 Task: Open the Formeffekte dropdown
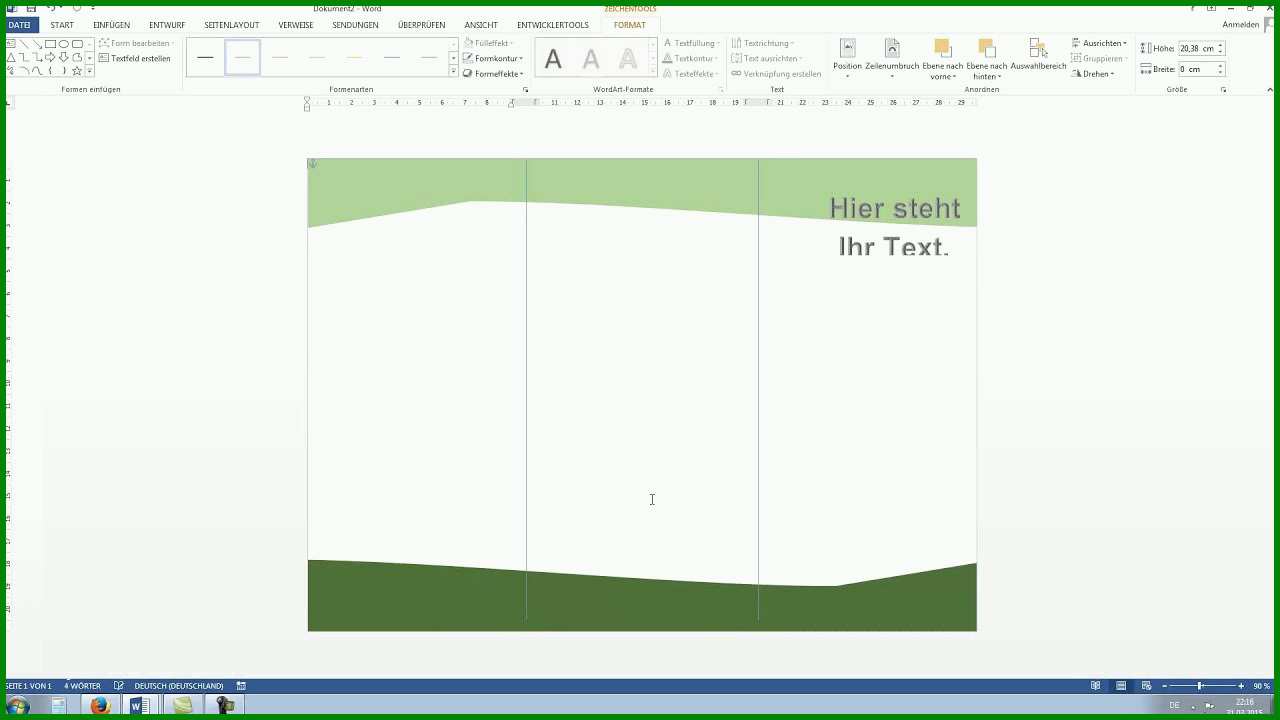click(493, 74)
